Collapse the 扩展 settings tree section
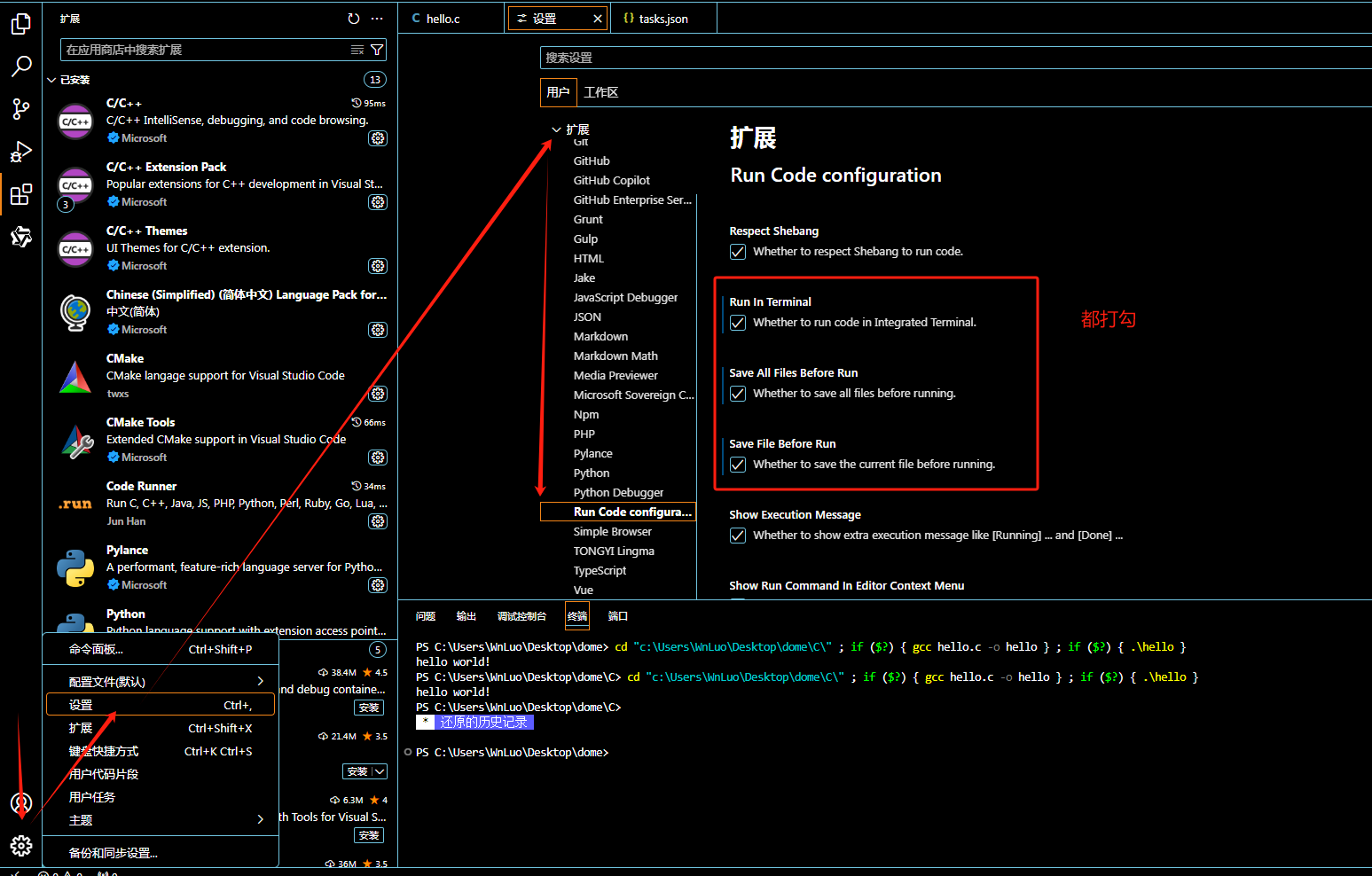 coord(556,129)
